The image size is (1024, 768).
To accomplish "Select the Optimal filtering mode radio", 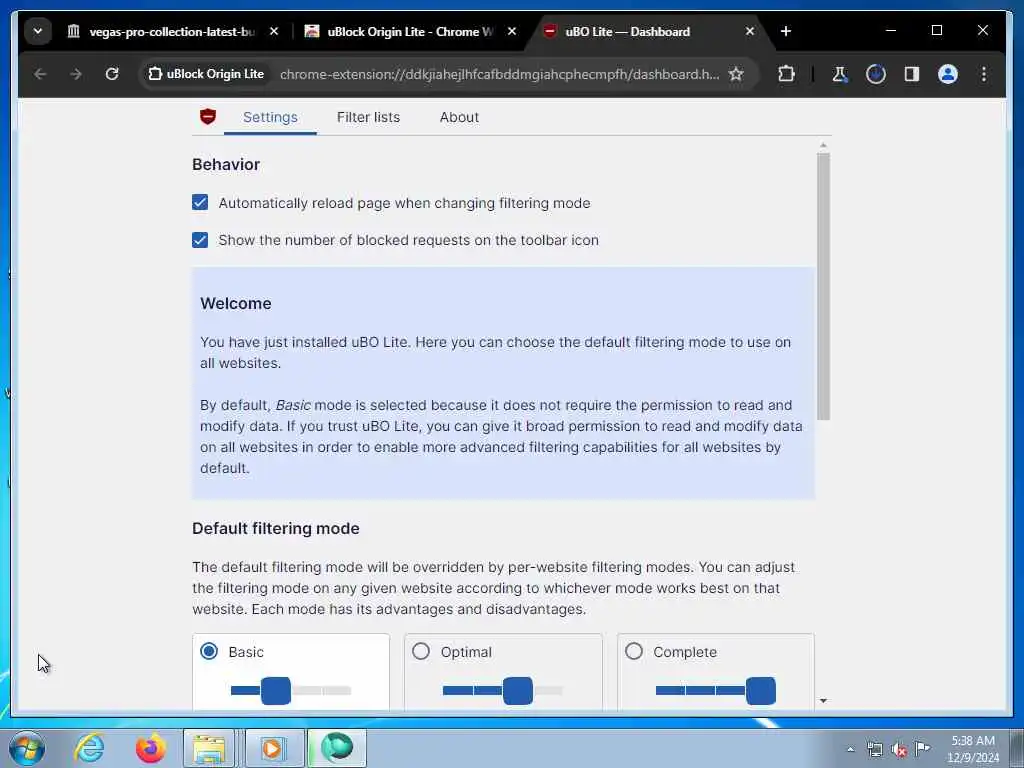I will (x=421, y=651).
